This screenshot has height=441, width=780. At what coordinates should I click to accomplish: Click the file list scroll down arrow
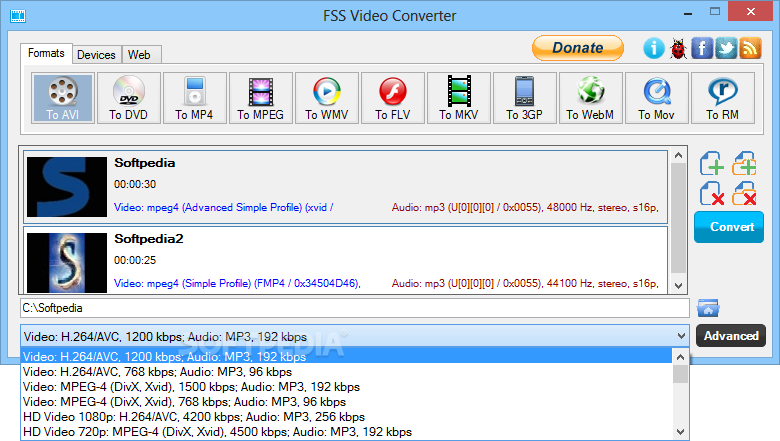tap(679, 285)
